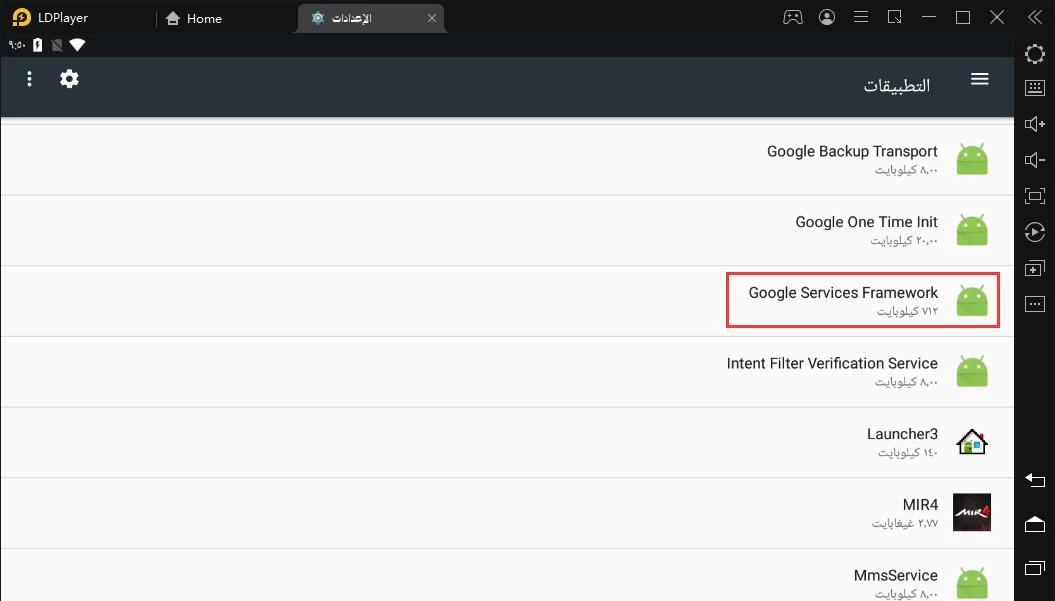Image resolution: width=1055 pixels, height=601 pixels.
Task: Open the LDPlayer hamburger menu in title bar
Action: pos(861,17)
